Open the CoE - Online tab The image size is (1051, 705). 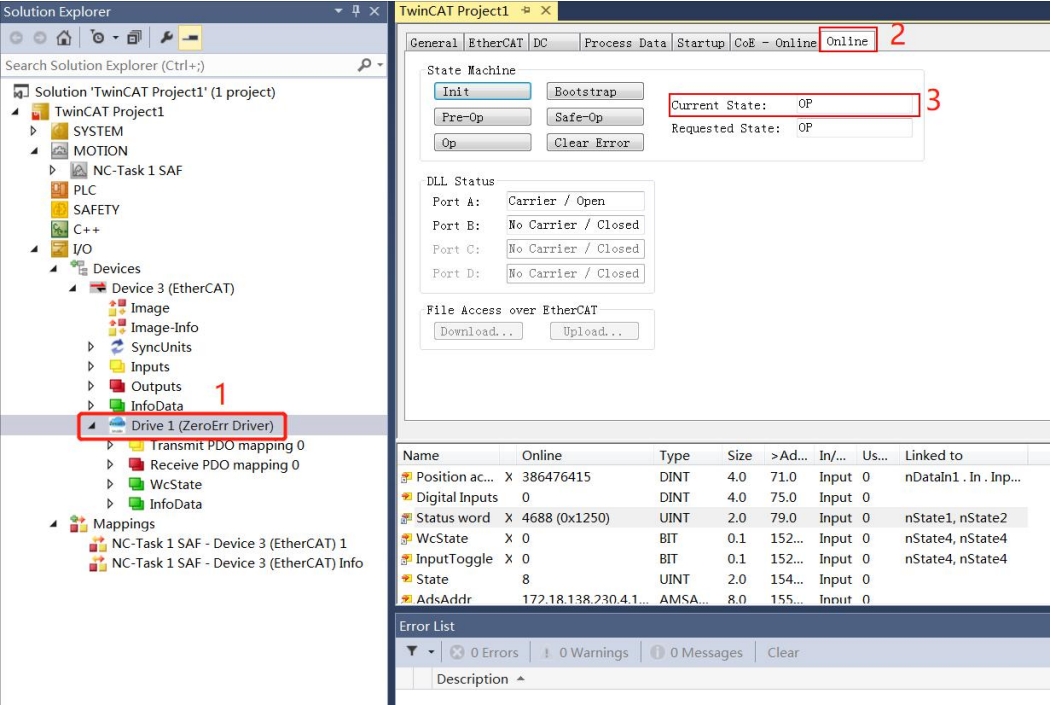(x=774, y=42)
